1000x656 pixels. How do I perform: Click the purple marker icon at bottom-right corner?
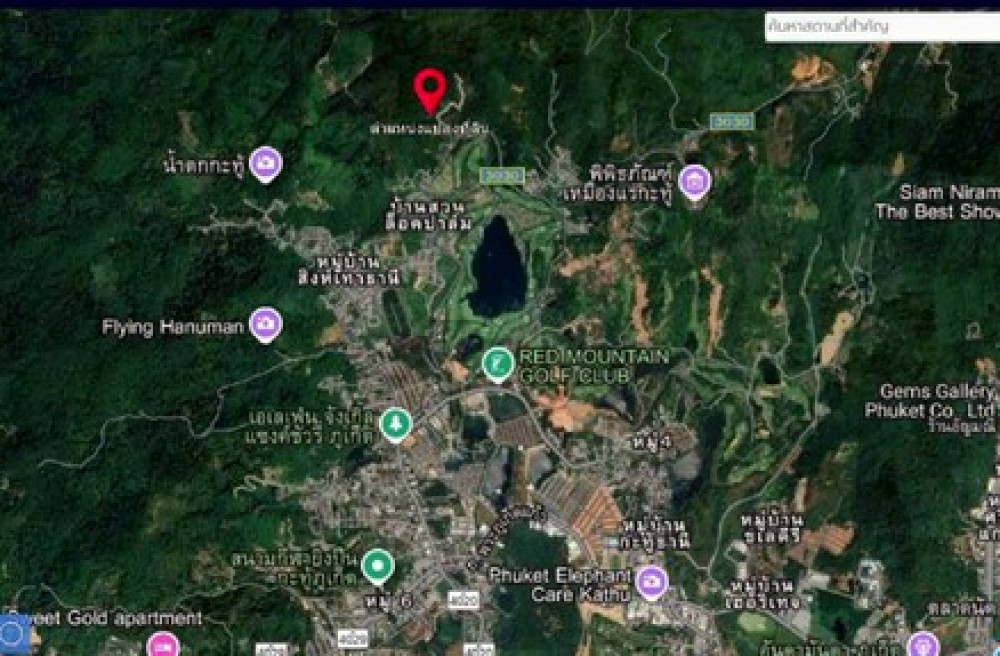[x=922, y=645]
